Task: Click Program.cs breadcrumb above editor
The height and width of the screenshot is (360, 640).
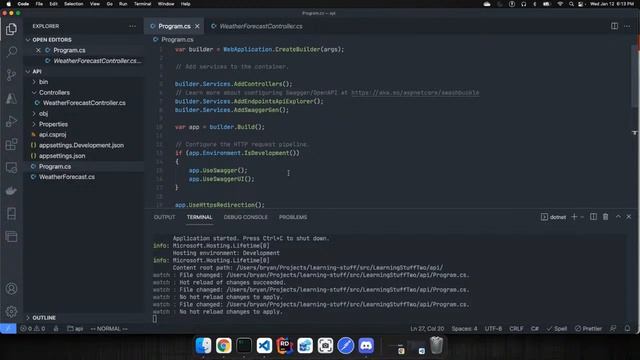Action: (x=177, y=40)
